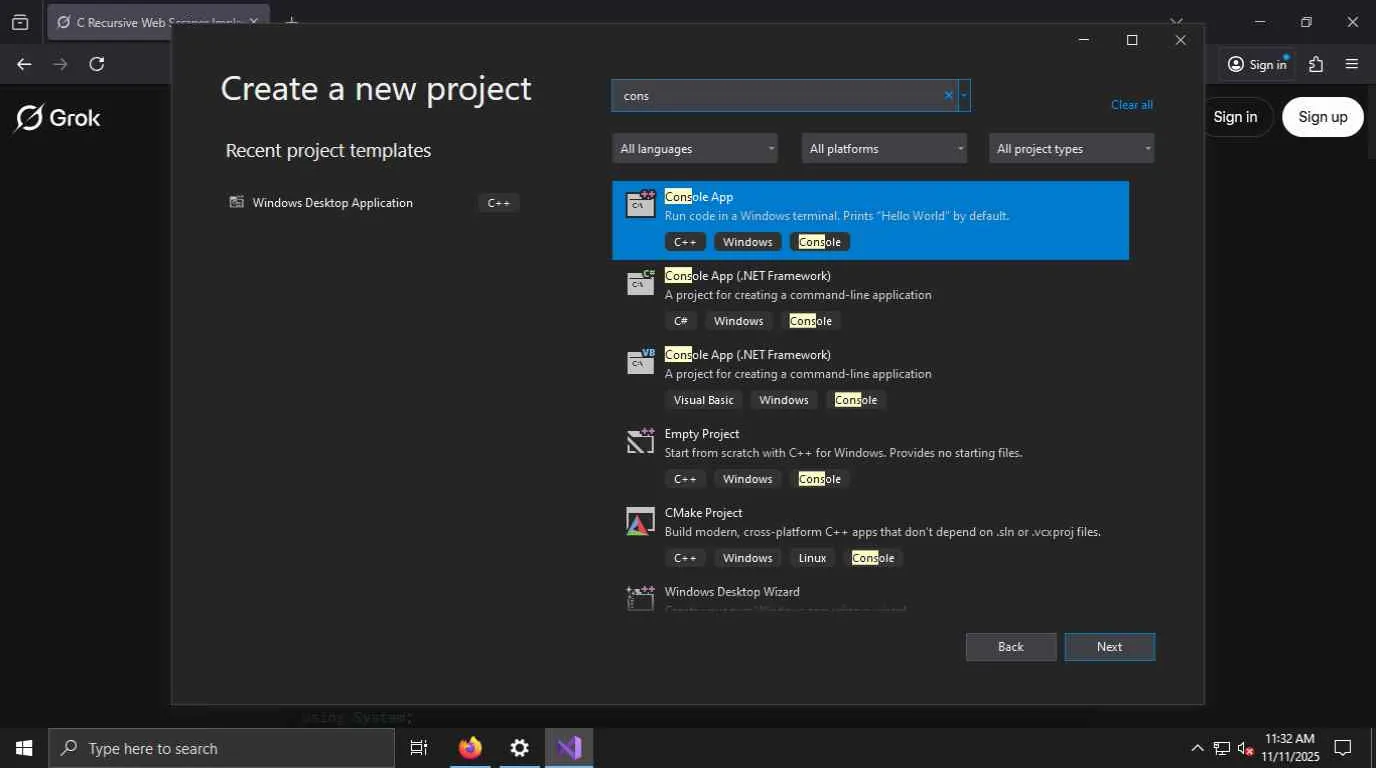Click the "C#" language tag
The height and width of the screenshot is (768, 1376).
click(x=681, y=321)
